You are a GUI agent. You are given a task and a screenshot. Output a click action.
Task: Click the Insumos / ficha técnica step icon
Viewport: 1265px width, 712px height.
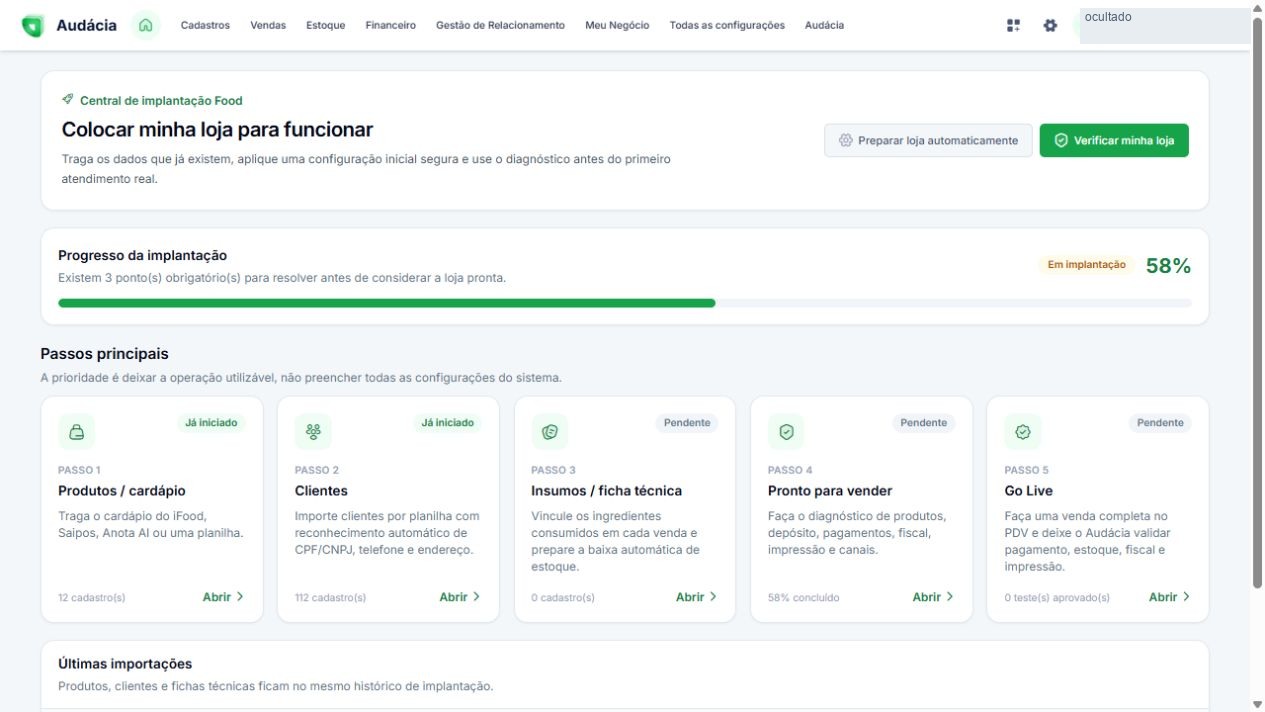click(x=549, y=432)
